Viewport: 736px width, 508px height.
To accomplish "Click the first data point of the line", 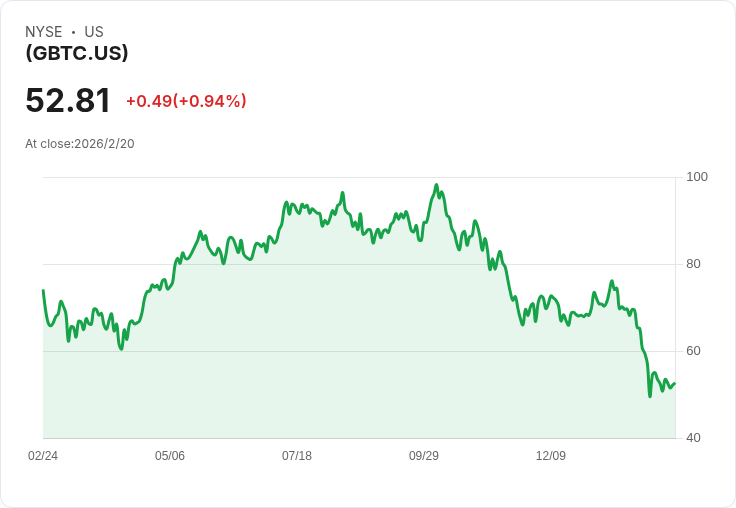I will (x=43, y=291).
